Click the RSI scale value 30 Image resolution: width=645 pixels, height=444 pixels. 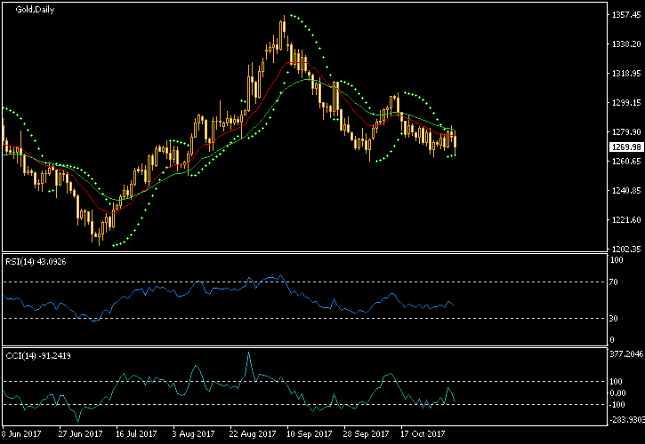pos(614,318)
